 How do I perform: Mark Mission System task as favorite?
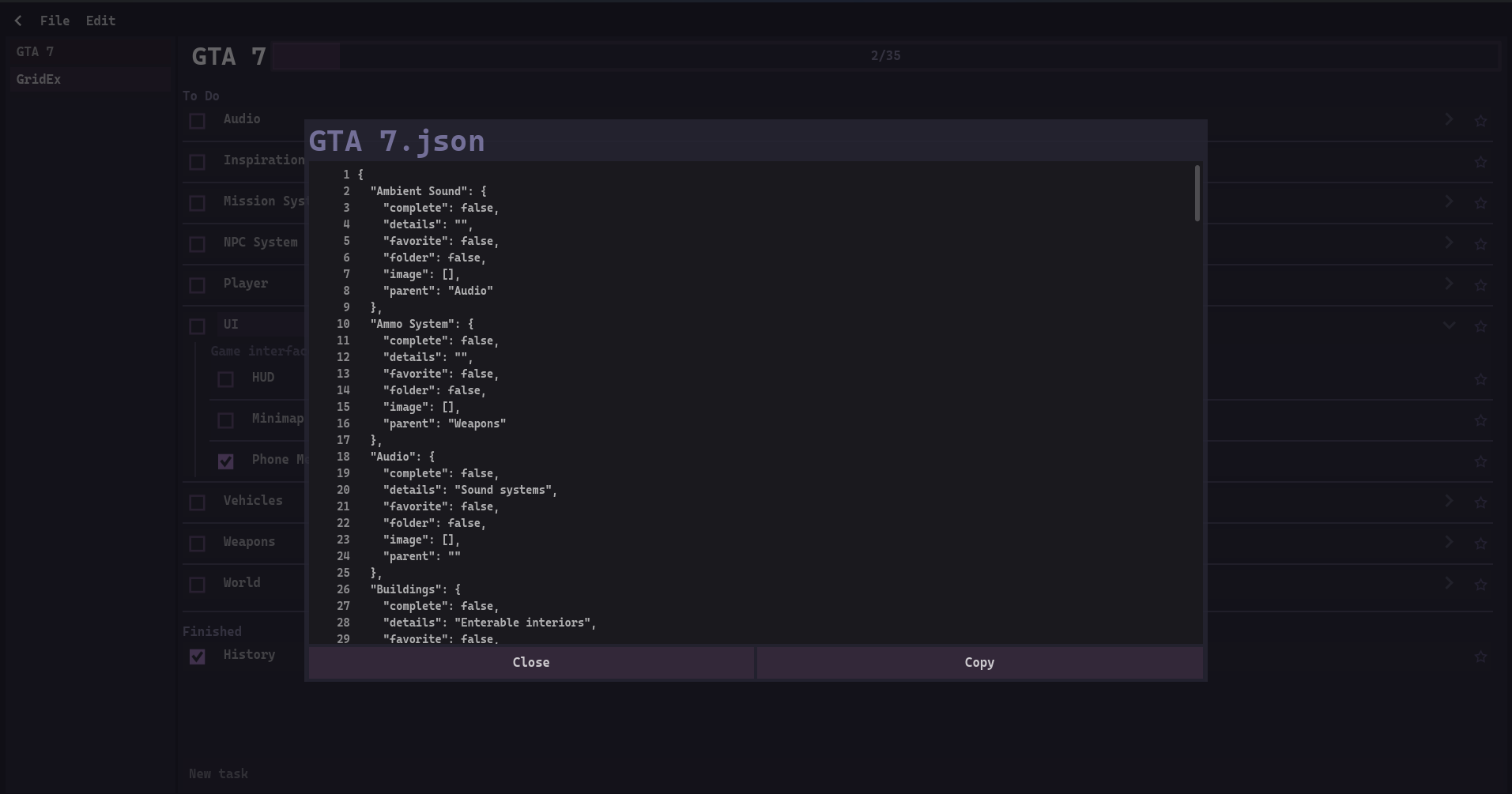pyautogui.click(x=1480, y=203)
